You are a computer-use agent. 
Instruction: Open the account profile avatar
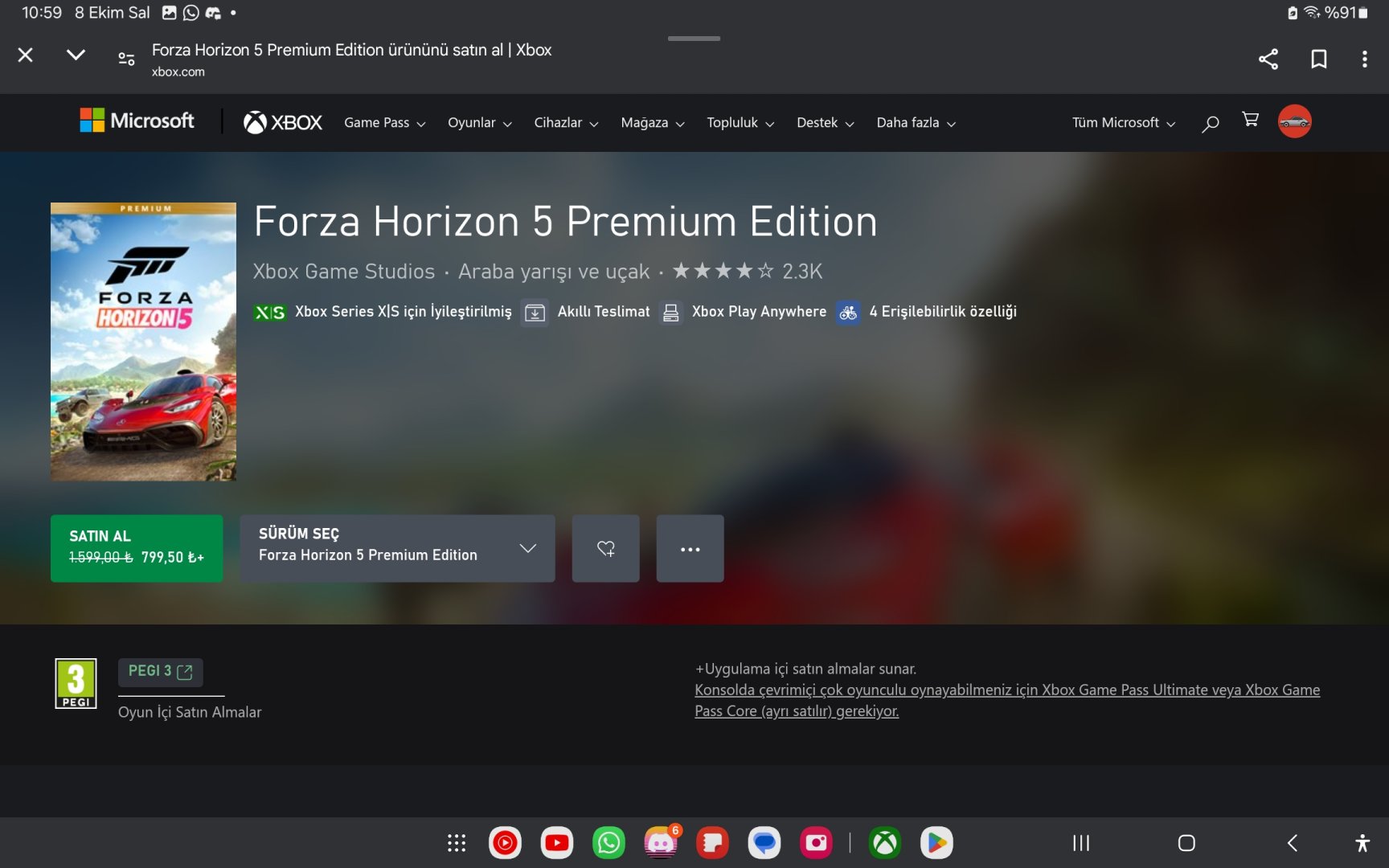coord(1295,121)
